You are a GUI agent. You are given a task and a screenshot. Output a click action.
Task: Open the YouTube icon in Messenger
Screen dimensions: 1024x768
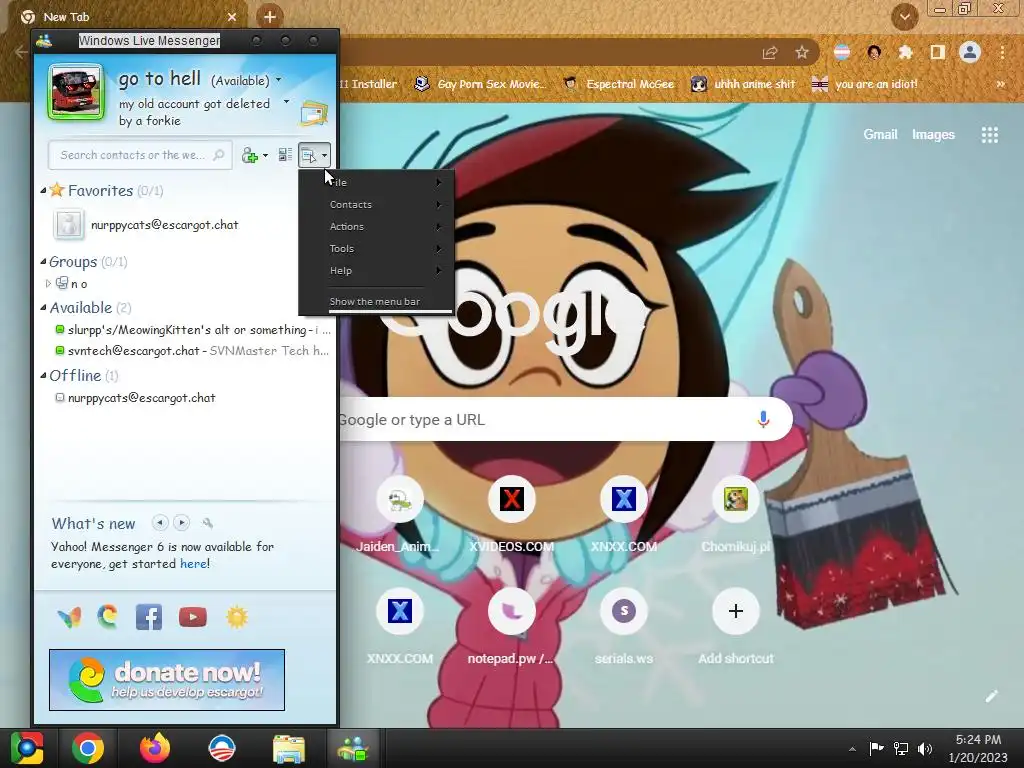[x=193, y=617]
